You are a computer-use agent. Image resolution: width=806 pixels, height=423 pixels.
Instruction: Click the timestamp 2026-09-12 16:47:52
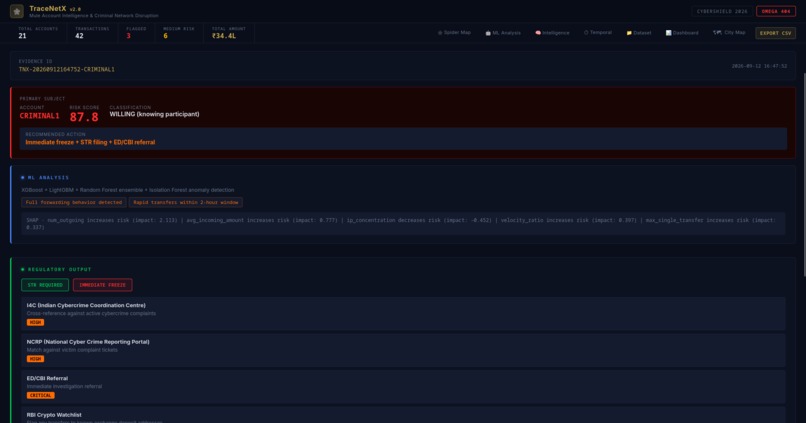[x=759, y=66]
